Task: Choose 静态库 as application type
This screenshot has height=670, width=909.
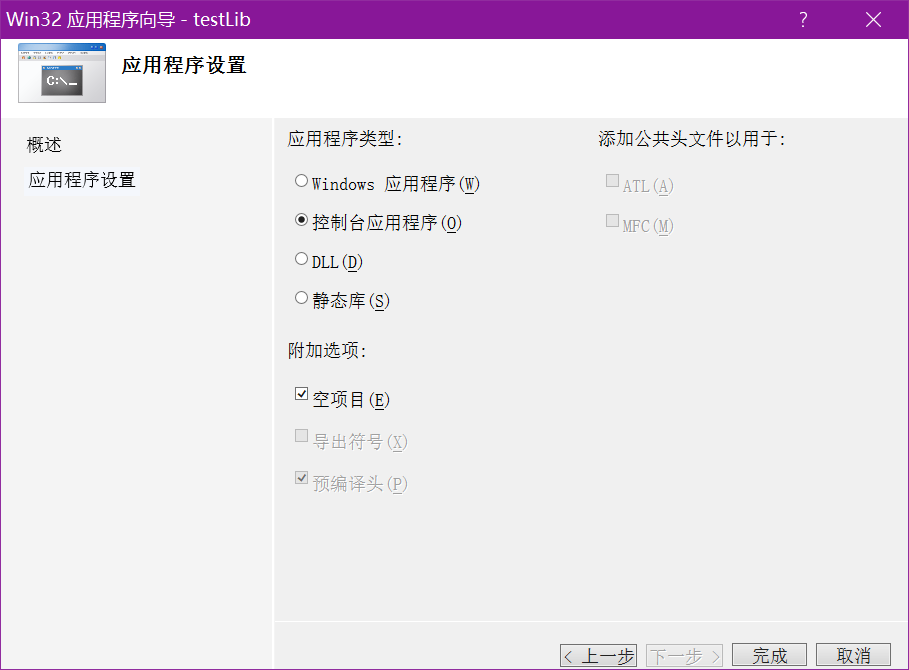Action: (301, 298)
